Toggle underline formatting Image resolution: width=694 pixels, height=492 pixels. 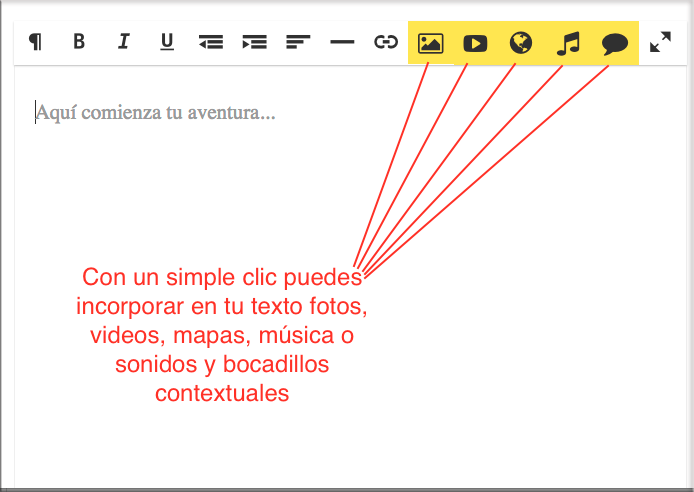click(x=167, y=42)
